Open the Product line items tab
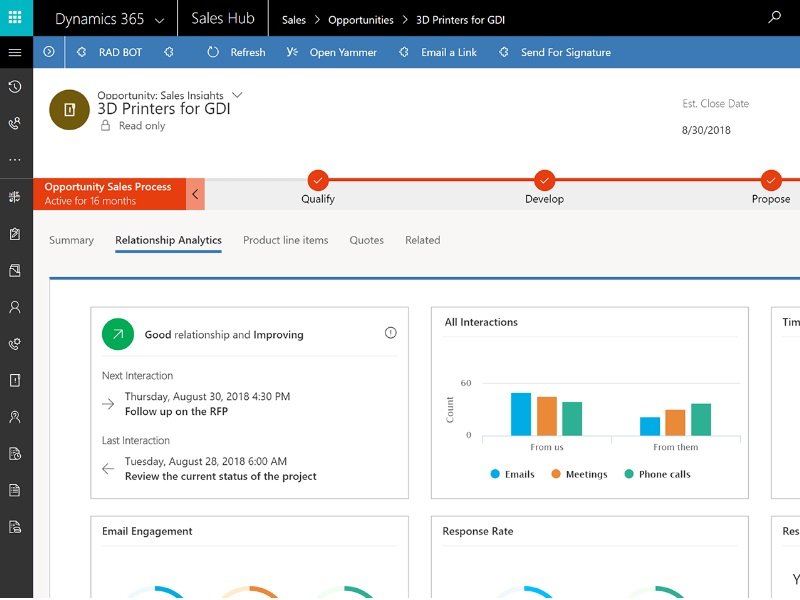Viewport: 800px width, 600px height. point(286,240)
